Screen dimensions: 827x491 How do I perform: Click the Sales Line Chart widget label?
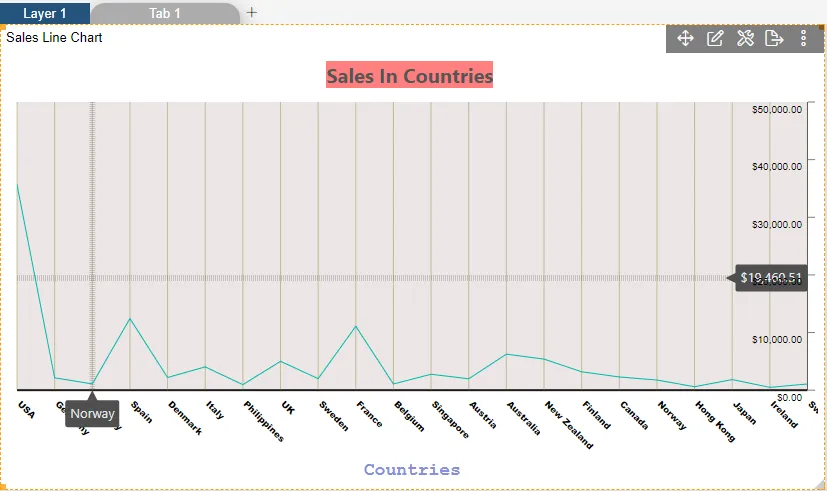[54, 38]
